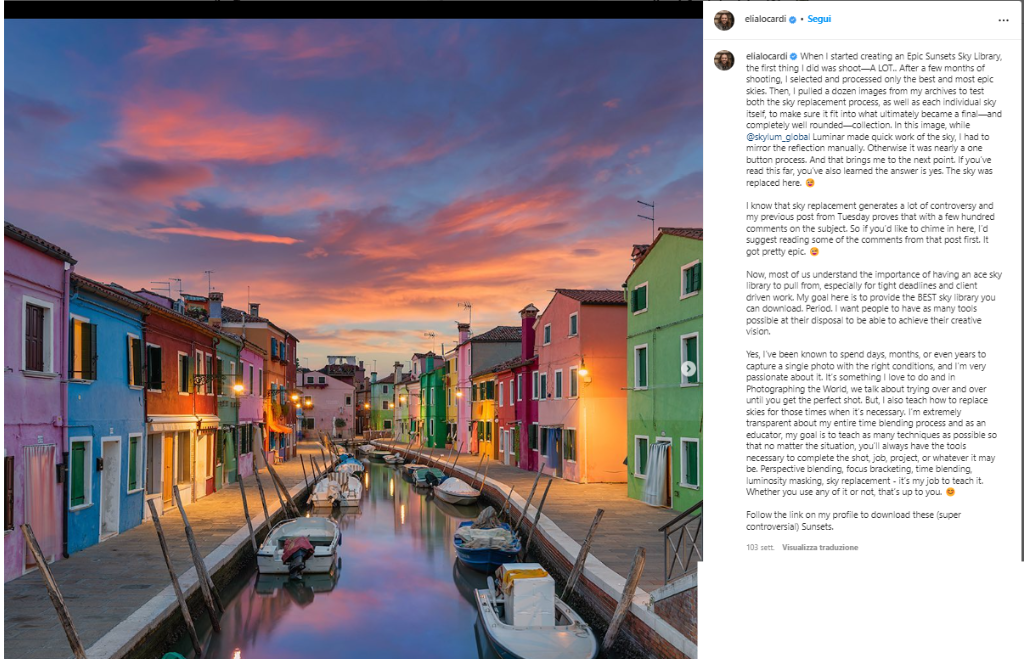Open the more options ellipsis menu
The width and height of the screenshot is (1024, 659).
point(1003,20)
